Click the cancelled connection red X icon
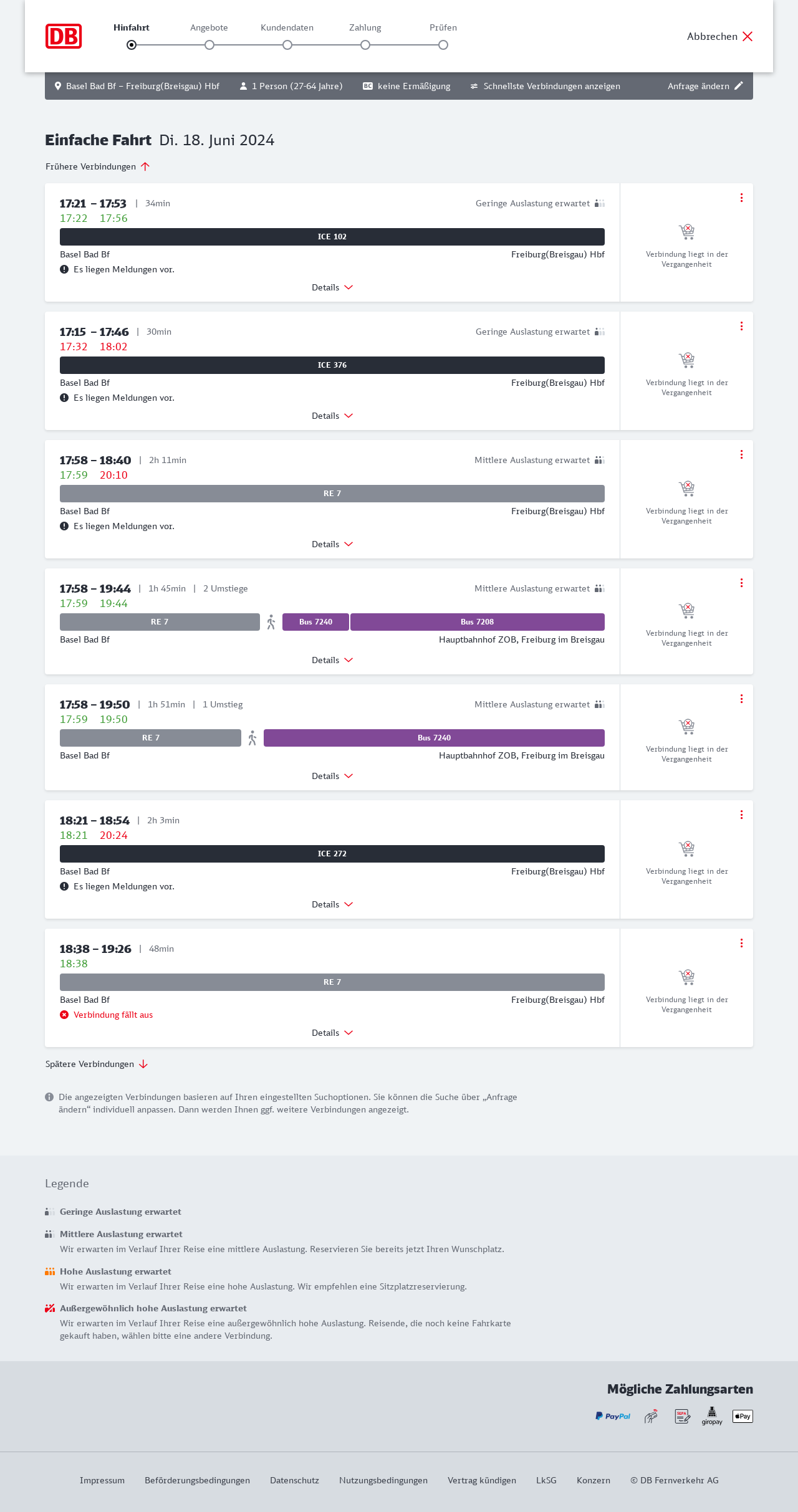Screen dimensions: 798x1512 click(64, 1015)
